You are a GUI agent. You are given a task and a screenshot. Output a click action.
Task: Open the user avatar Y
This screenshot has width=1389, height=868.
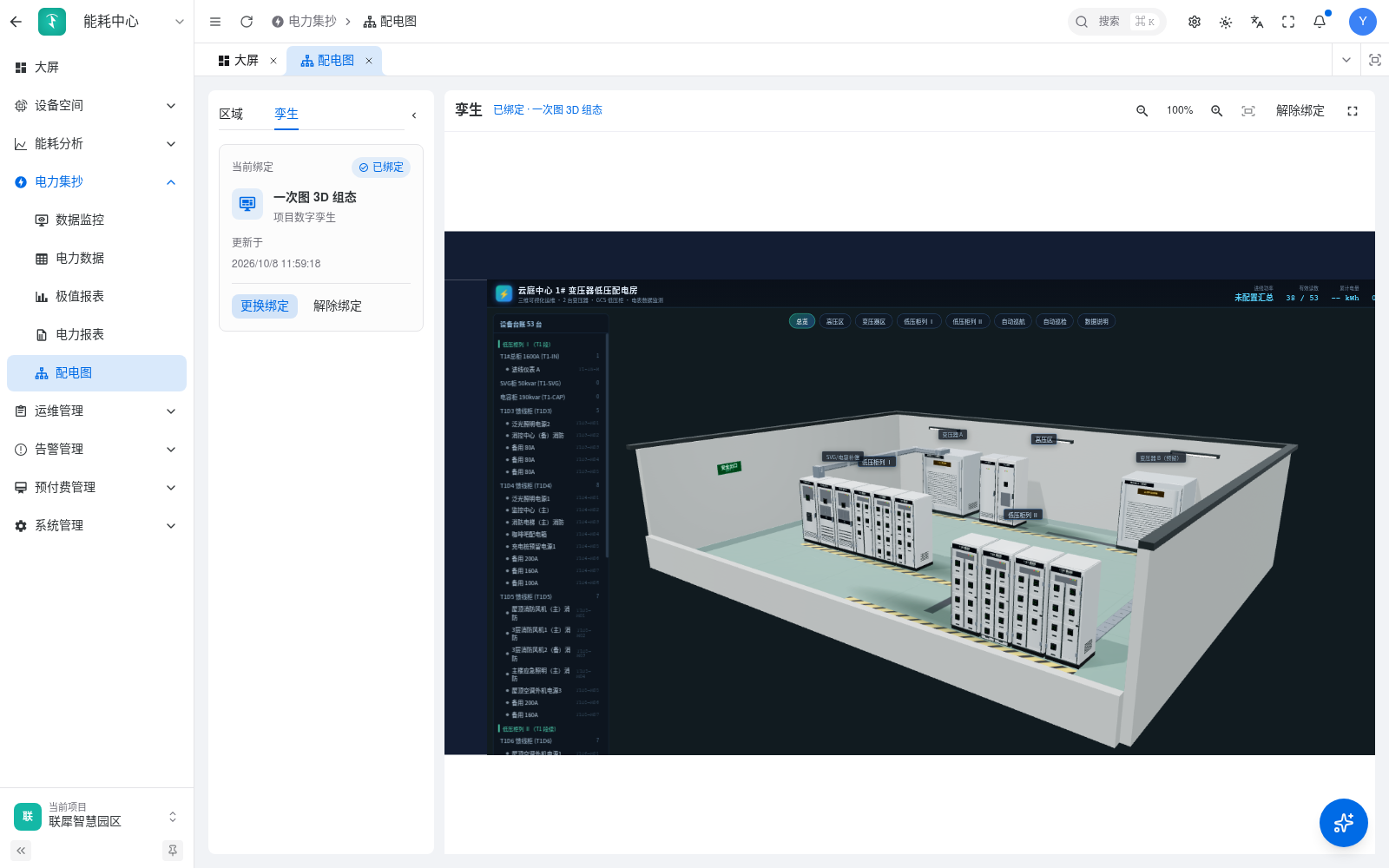[1363, 22]
